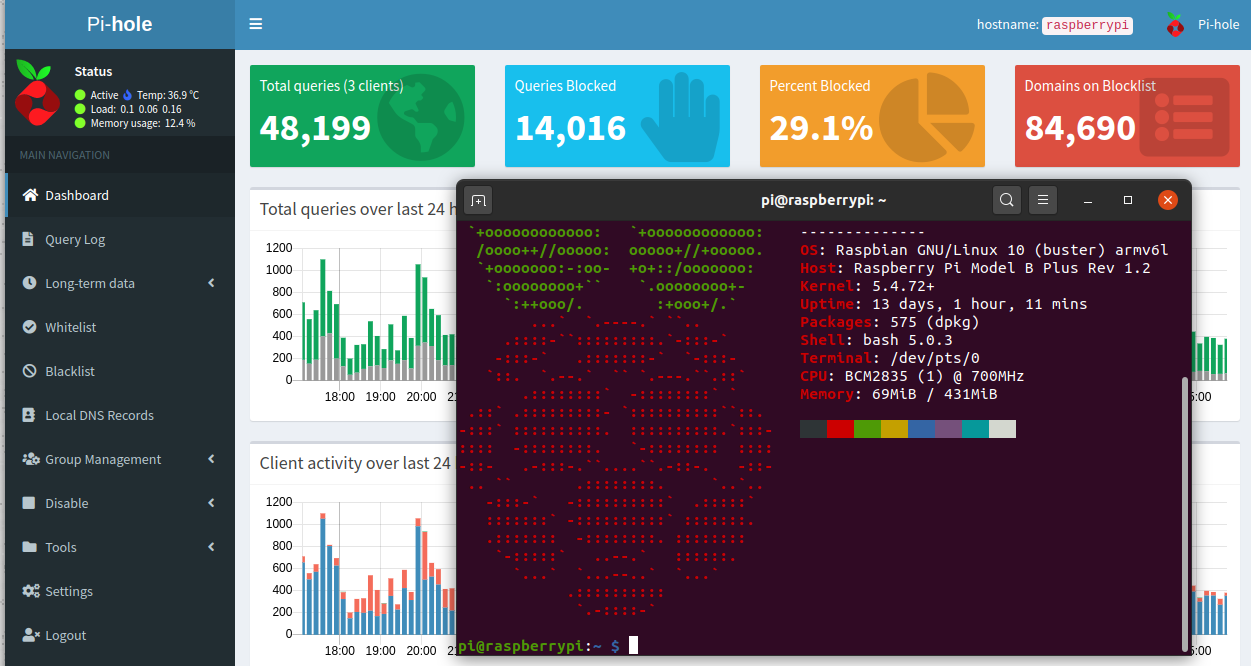1251x666 pixels.
Task: Click the terminal search icon
Action: [x=1007, y=200]
